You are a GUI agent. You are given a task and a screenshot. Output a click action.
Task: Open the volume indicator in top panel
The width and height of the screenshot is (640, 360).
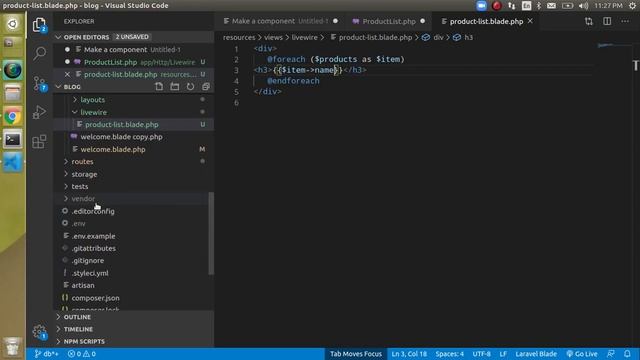pos(583,6)
